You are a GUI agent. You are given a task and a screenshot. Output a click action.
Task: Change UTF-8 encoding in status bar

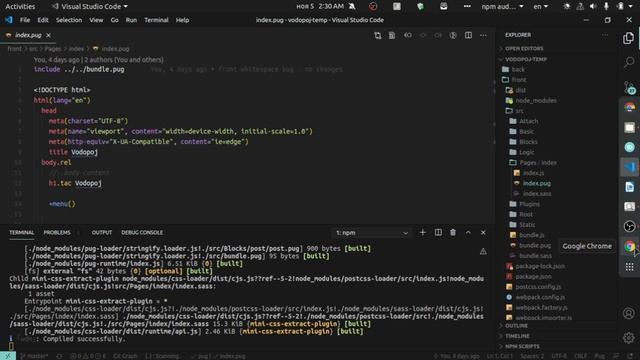[559, 356]
